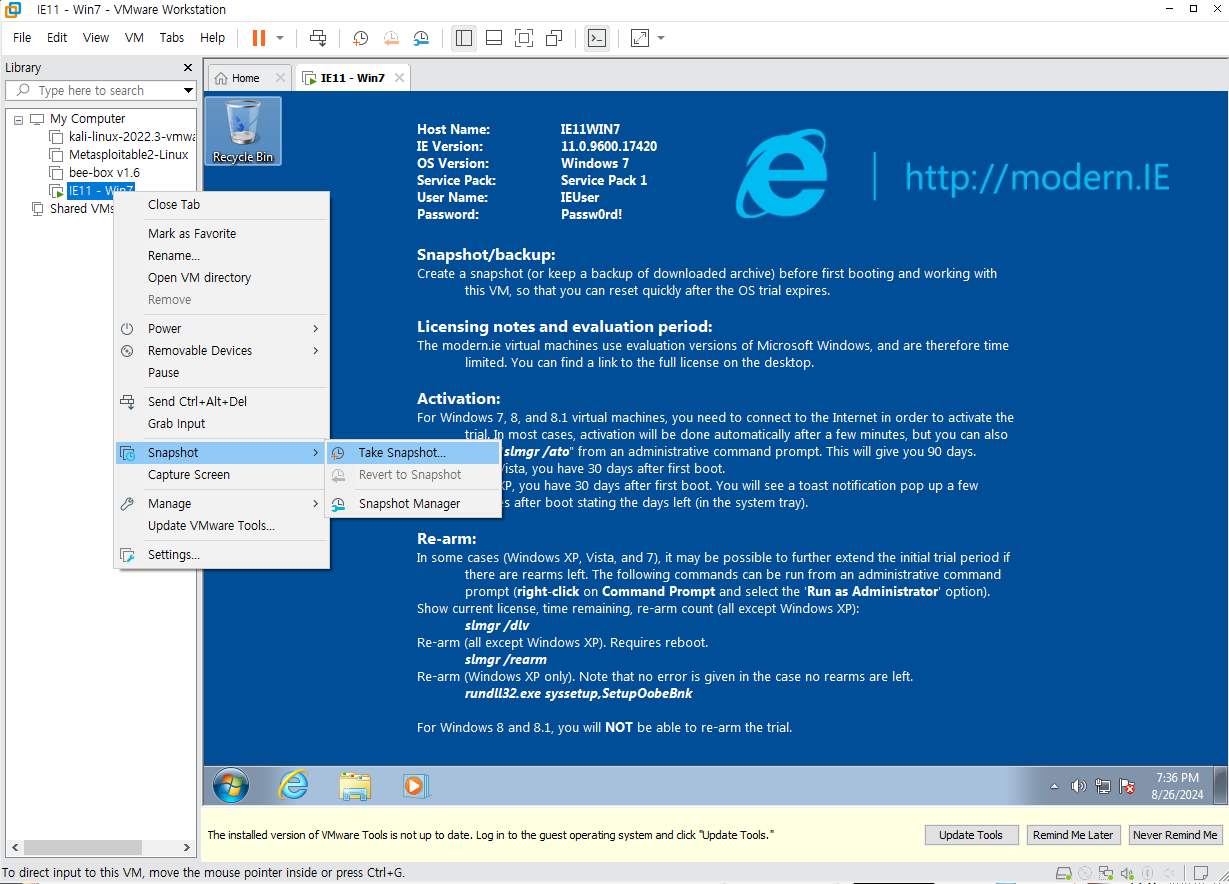Choose Mark as Favorite in context menu
This screenshot has width=1229, height=884.
click(222, 233)
